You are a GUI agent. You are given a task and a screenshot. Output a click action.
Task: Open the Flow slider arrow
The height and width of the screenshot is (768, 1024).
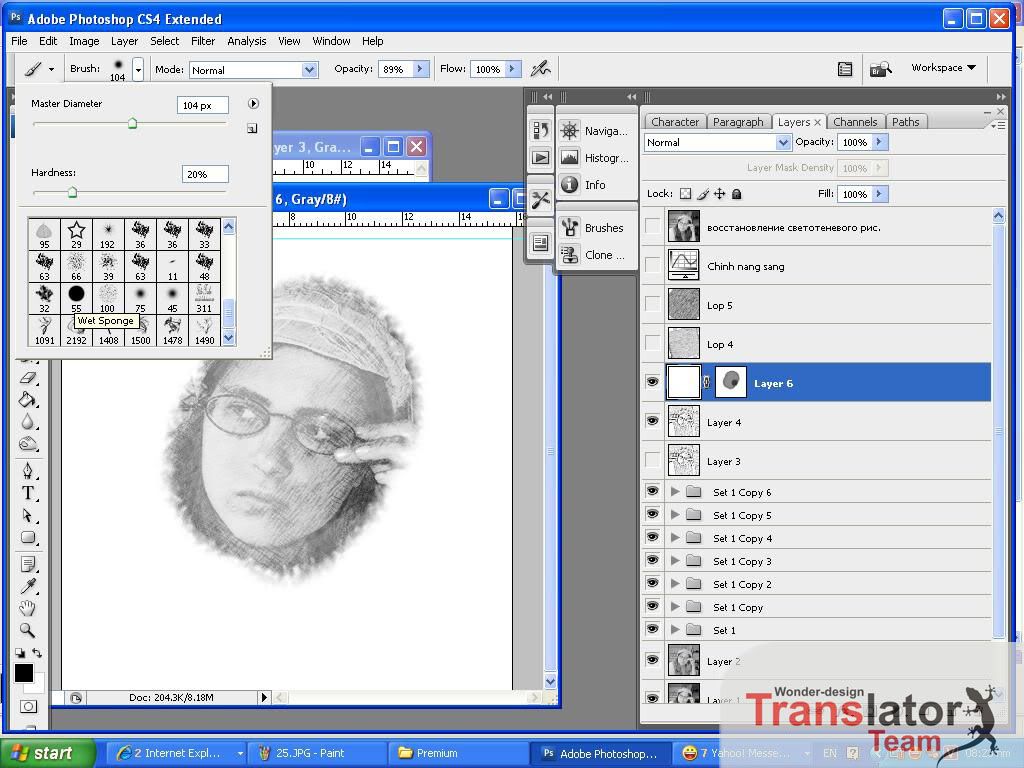pyautogui.click(x=513, y=69)
